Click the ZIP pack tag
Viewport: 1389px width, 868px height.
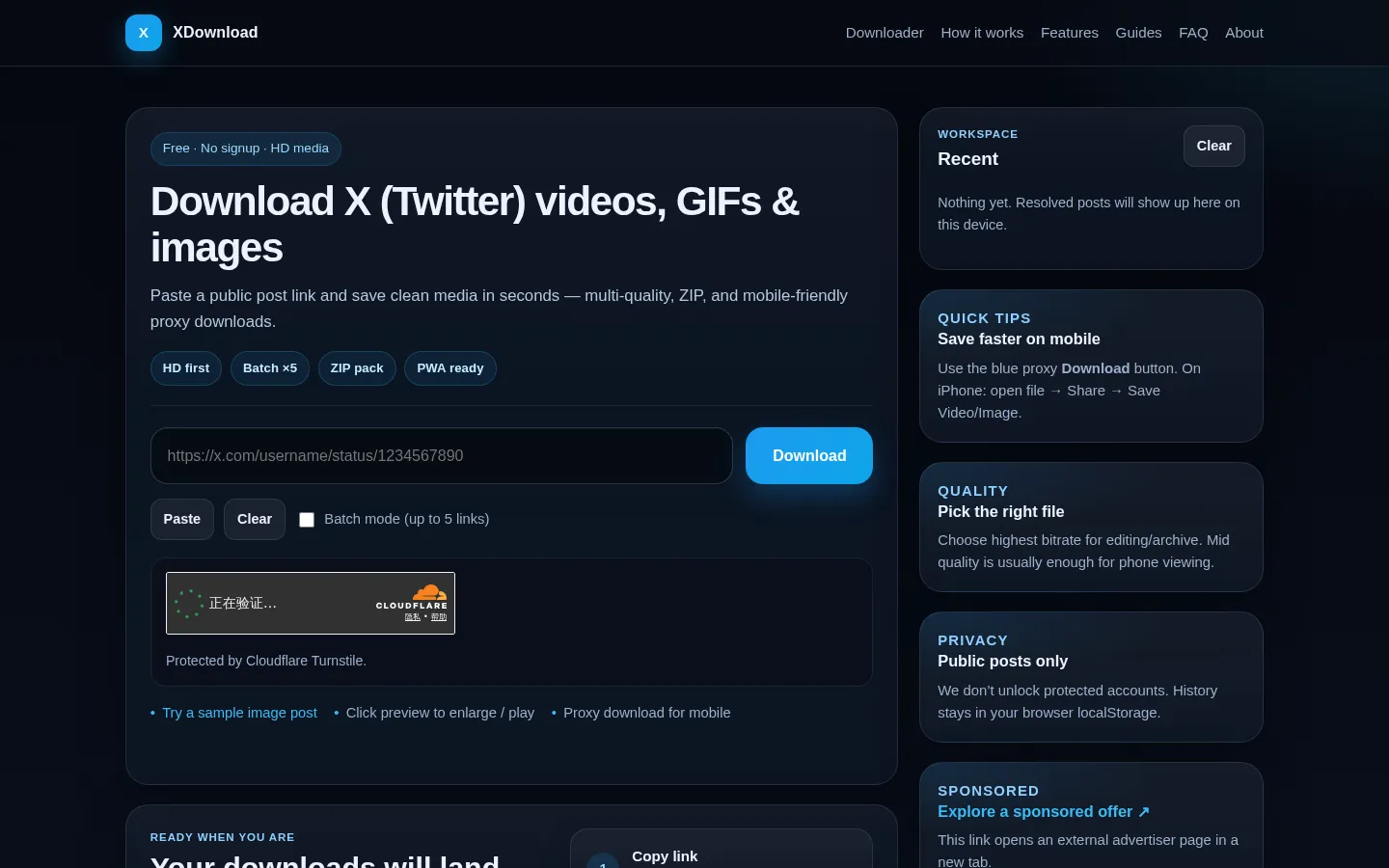pyautogui.click(x=357, y=368)
